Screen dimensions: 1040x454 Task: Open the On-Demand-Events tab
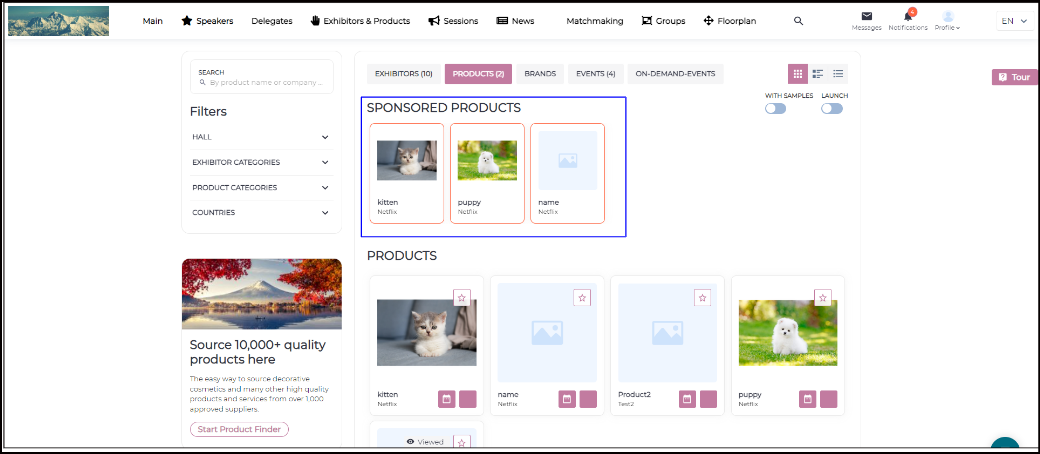pyautogui.click(x=675, y=74)
